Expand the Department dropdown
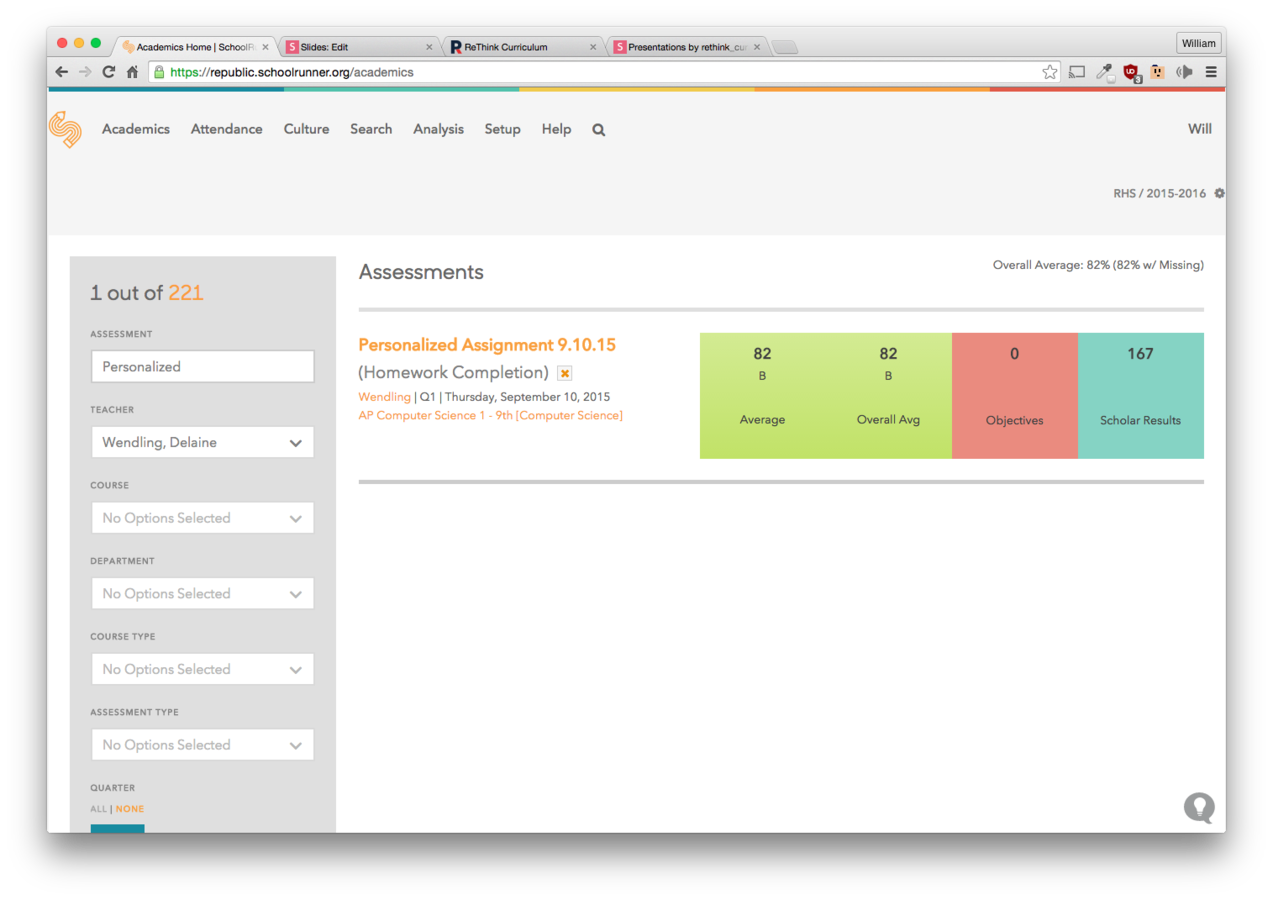Image resolution: width=1273 pixels, height=900 pixels. 202,594
